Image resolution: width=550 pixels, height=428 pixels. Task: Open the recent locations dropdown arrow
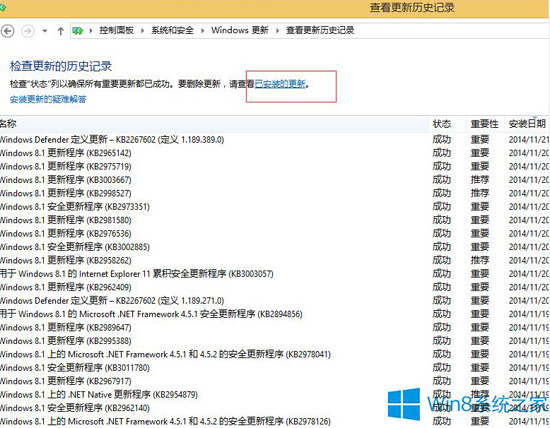click(45, 31)
